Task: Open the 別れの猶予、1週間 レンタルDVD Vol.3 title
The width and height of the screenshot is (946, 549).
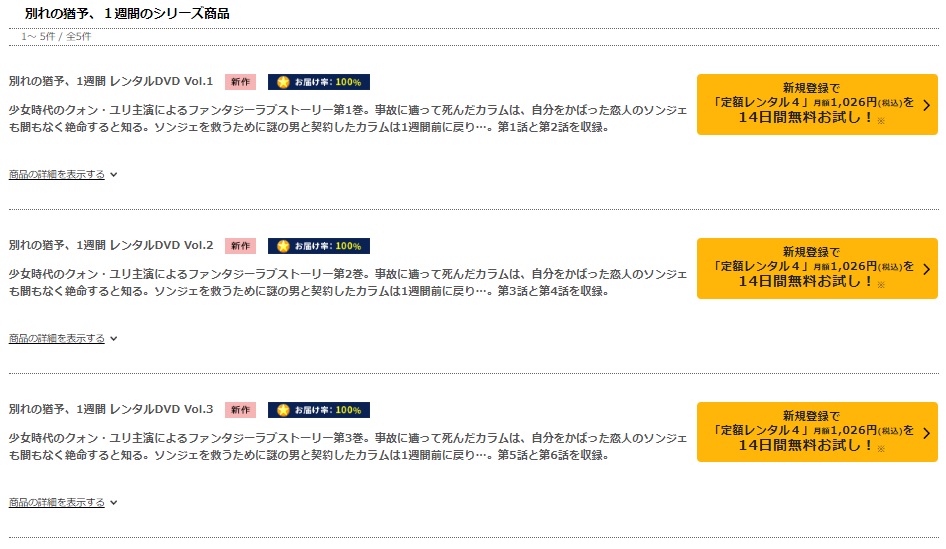Action: tap(111, 410)
